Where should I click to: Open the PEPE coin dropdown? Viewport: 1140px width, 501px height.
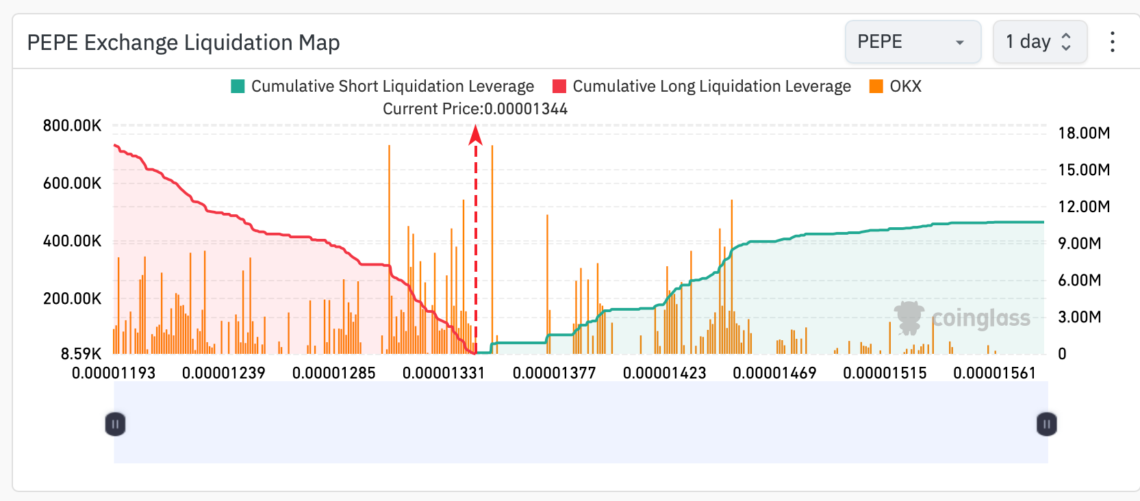[912, 42]
